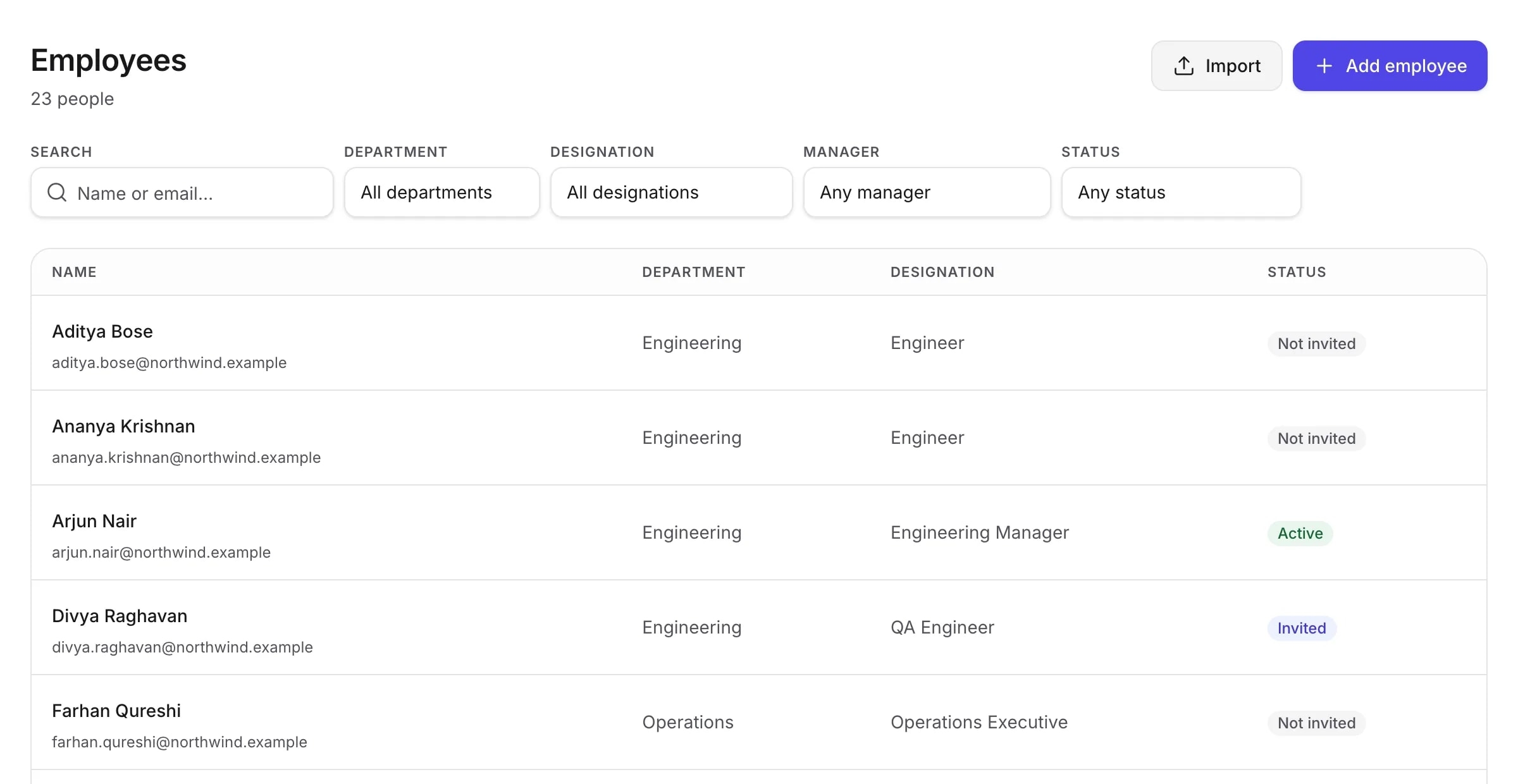Image resolution: width=1518 pixels, height=784 pixels.
Task: Click the Add employee button label
Action: pyautogui.click(x=1406, y=66)
